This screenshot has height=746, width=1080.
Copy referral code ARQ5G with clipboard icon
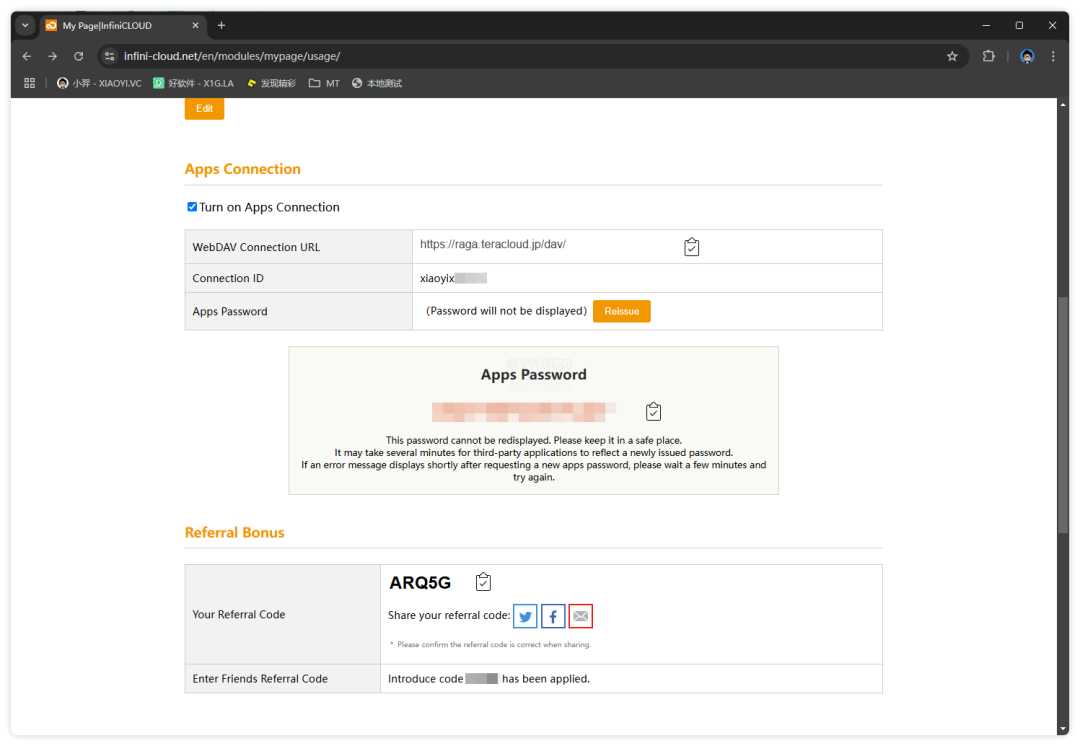483,582
